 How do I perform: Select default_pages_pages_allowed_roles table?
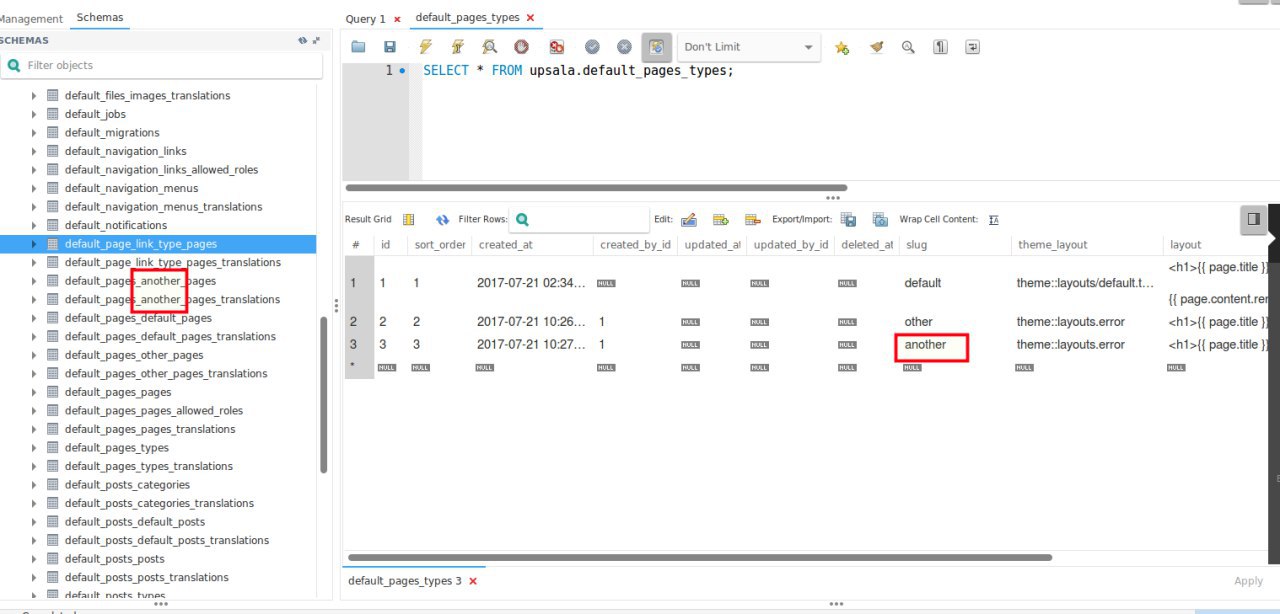[x=154, y=411]
